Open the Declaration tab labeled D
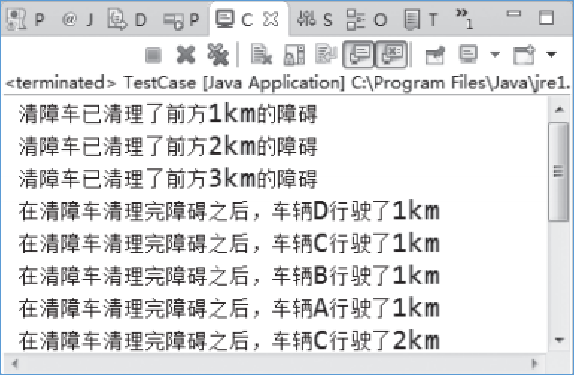Screen dimensions: 575x376 127,19
